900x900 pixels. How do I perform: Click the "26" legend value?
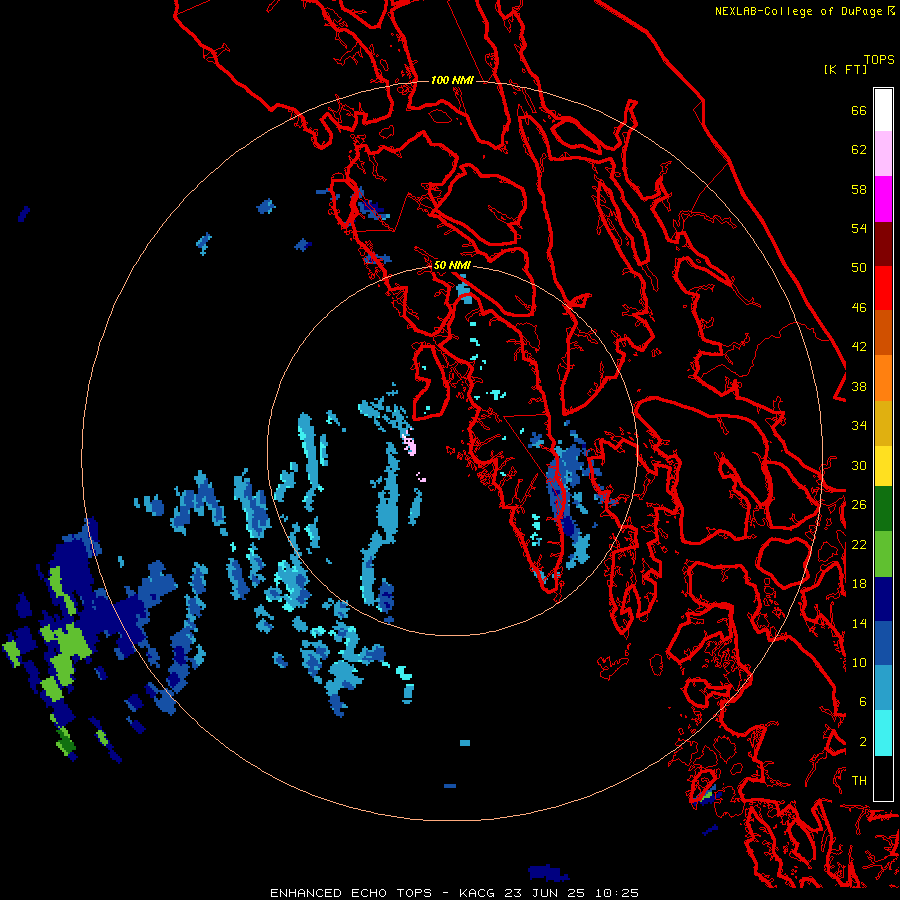click(859, 505)
